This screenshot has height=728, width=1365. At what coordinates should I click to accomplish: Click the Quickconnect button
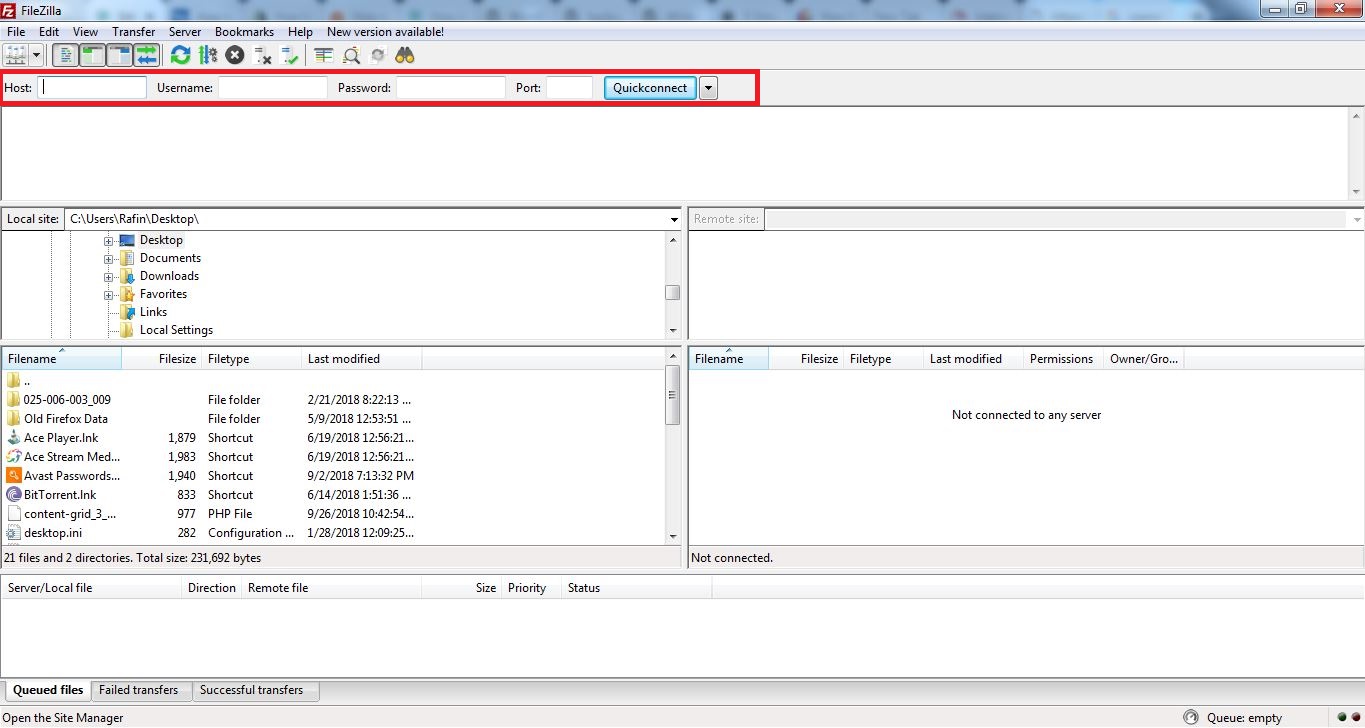[x=650, y=88]
